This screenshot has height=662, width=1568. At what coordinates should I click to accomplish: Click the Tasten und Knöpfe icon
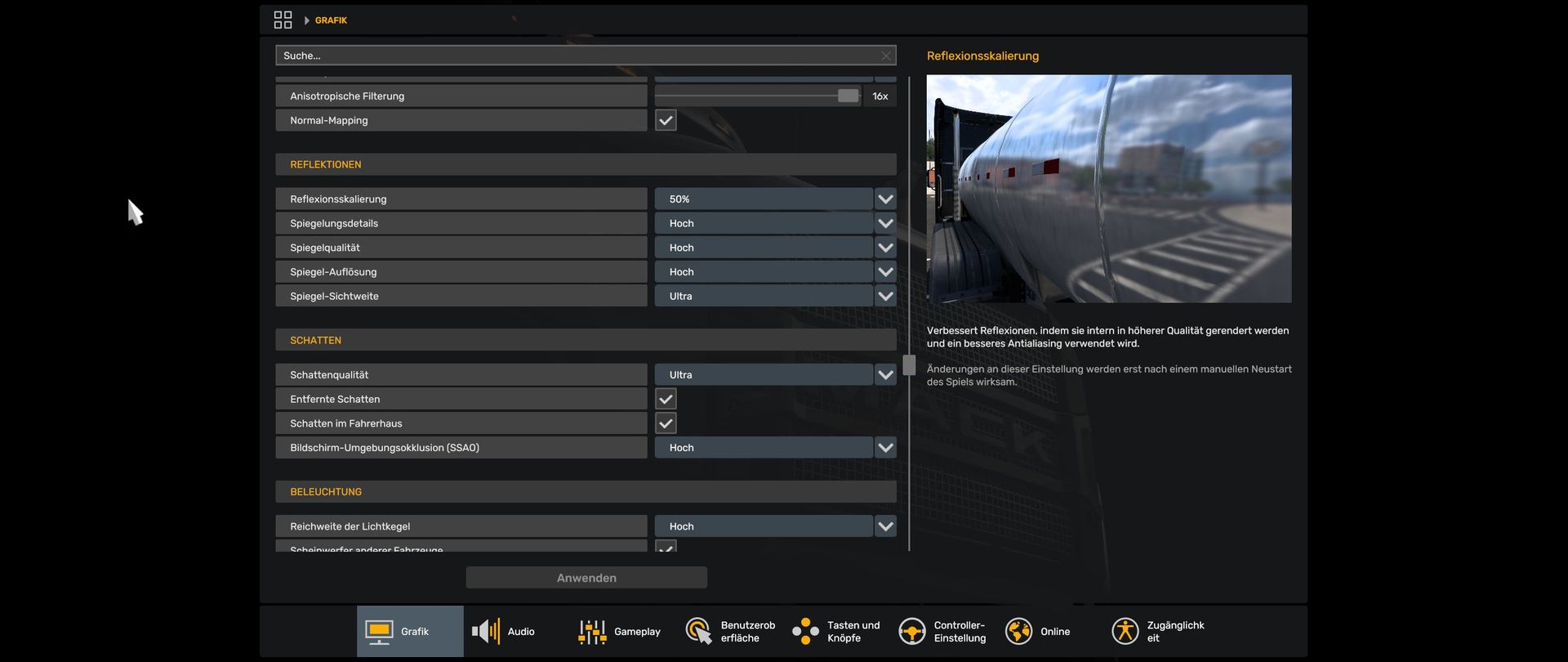[x=805, y=632]
